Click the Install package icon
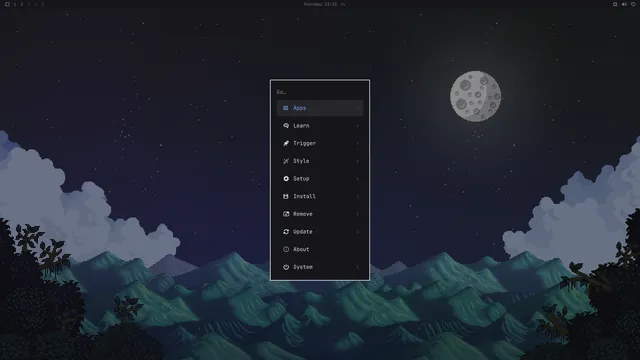The width and height of the screenshot is (640, 360). (286, 196)
